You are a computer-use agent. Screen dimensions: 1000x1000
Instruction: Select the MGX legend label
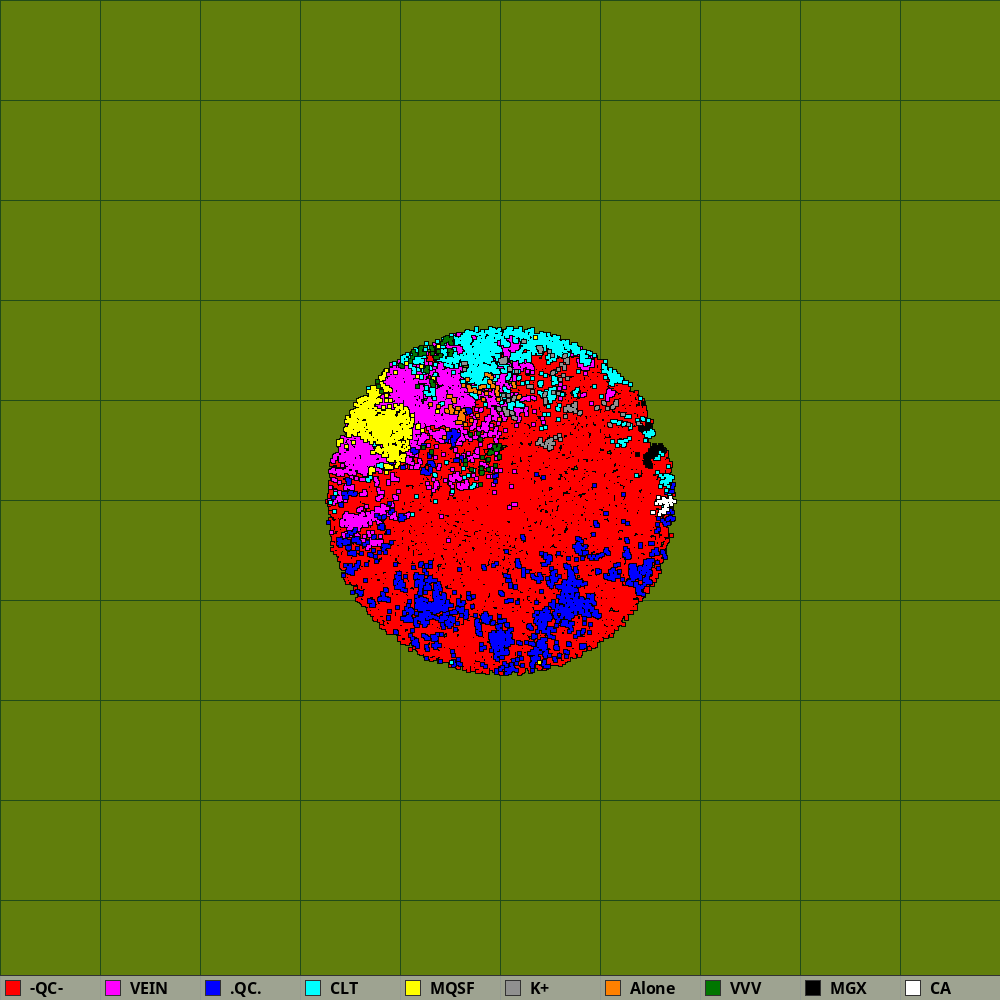pyautogui.click(x=848, y=989)
